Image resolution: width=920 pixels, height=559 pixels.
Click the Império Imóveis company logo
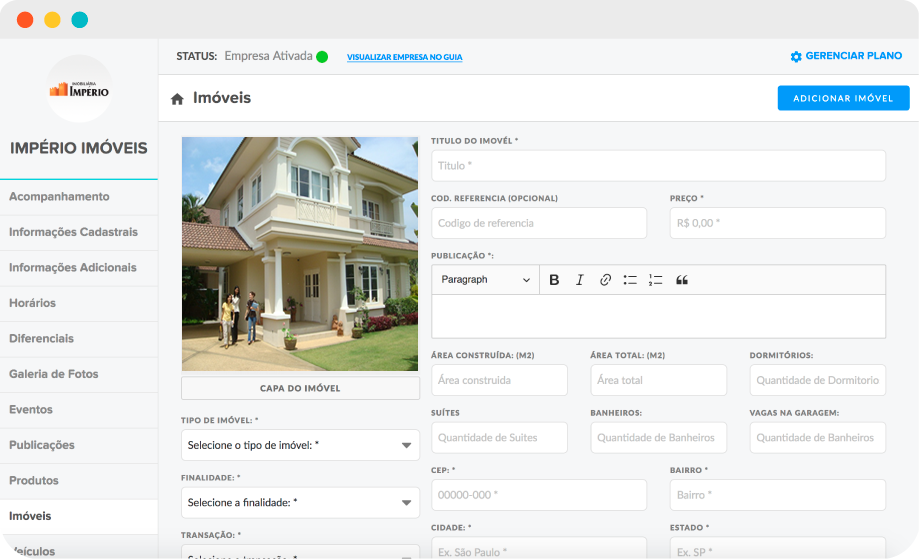tap(79, 89)
